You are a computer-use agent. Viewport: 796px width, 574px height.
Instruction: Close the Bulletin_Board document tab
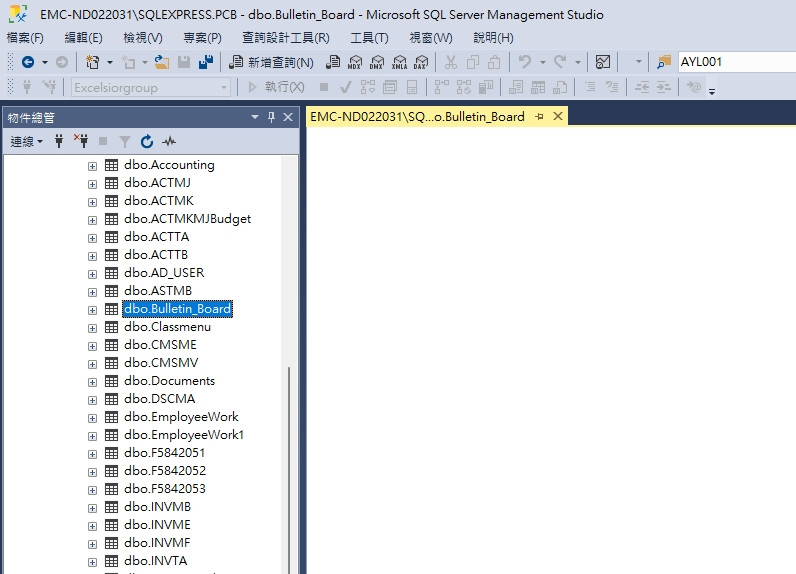tap(557, 116)
